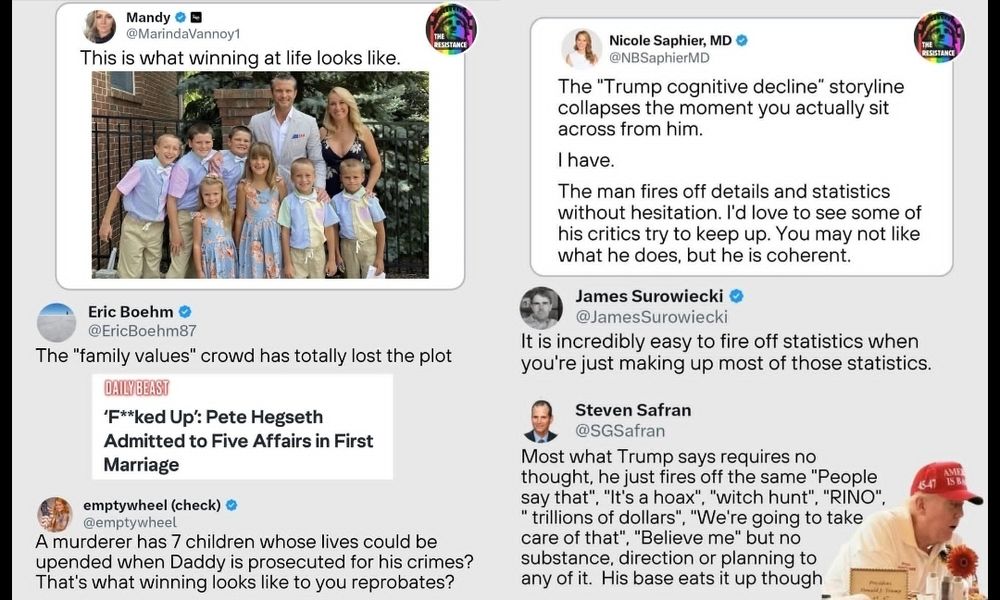The width and height of the screenshot is (1000, 600).
Task: Click The Resistance logo on Nicole Saphier's tweet
Action: tap(939, 37)
